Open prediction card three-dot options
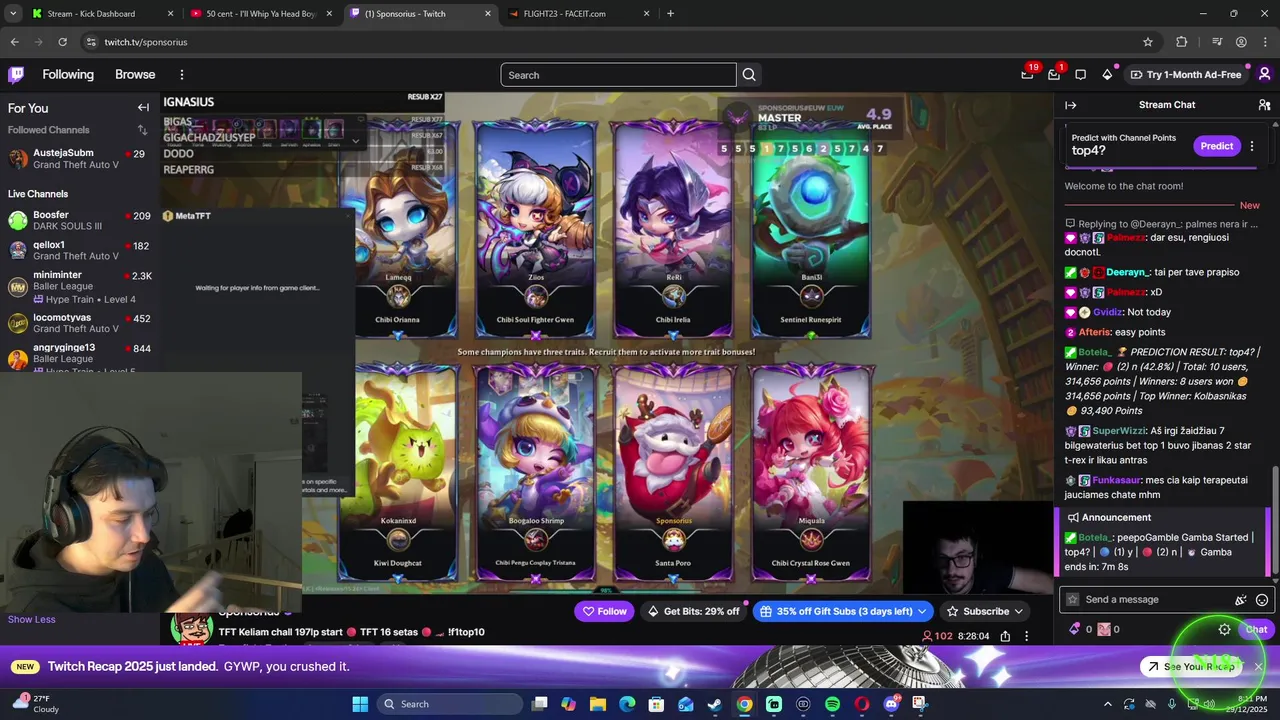1280x720 pixels. point(1252,146)
